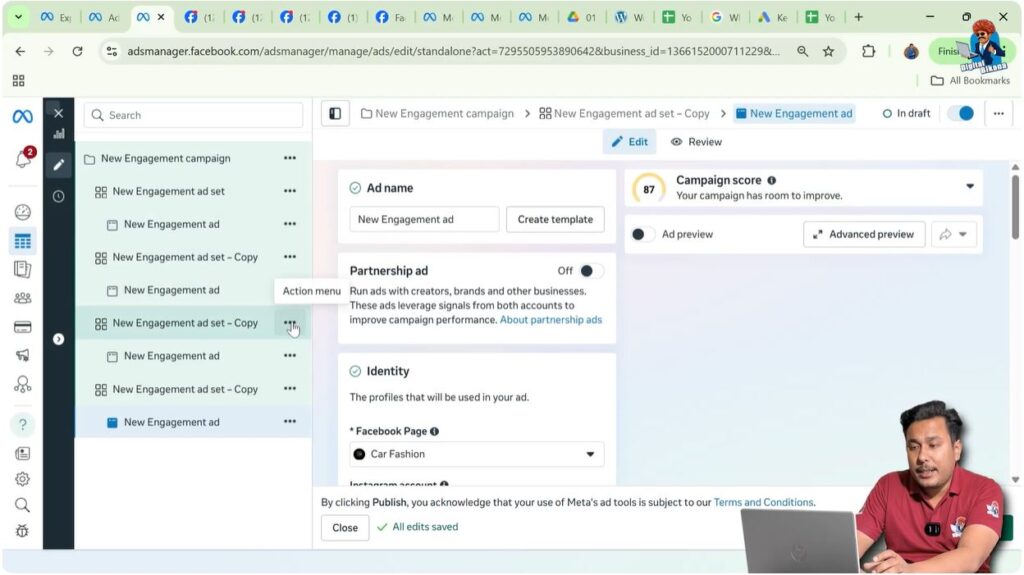The width and height of the screenshot is (1024, 575).
Task: Open All Bookmarks folder
Action: tap(970, 80)
